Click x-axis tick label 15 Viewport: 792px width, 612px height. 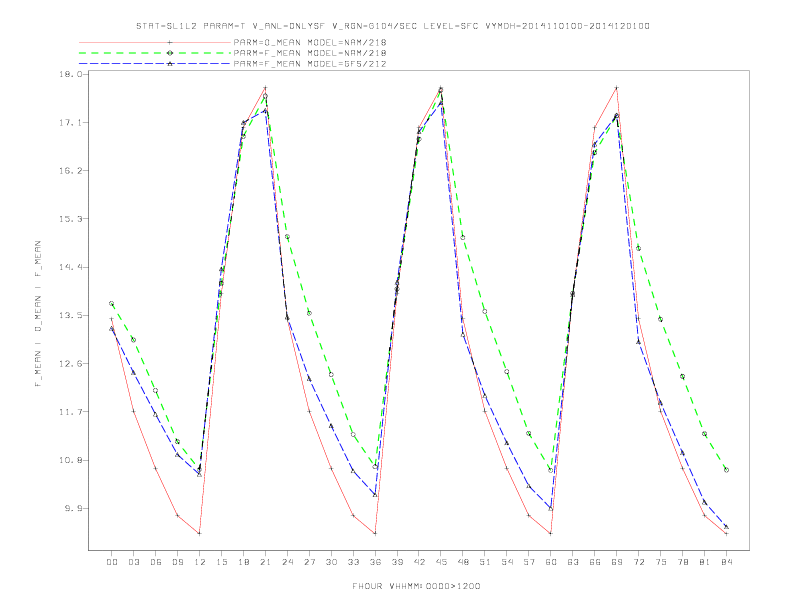coord(221,562)
